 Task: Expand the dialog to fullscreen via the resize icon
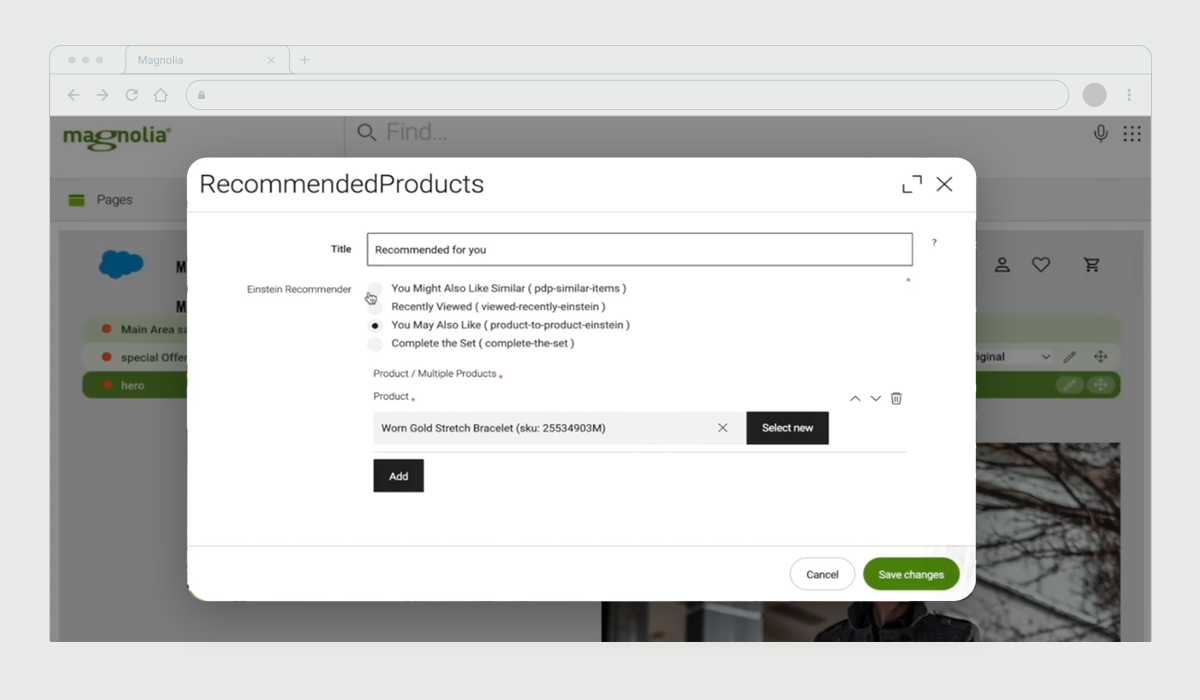click(911, 184)
